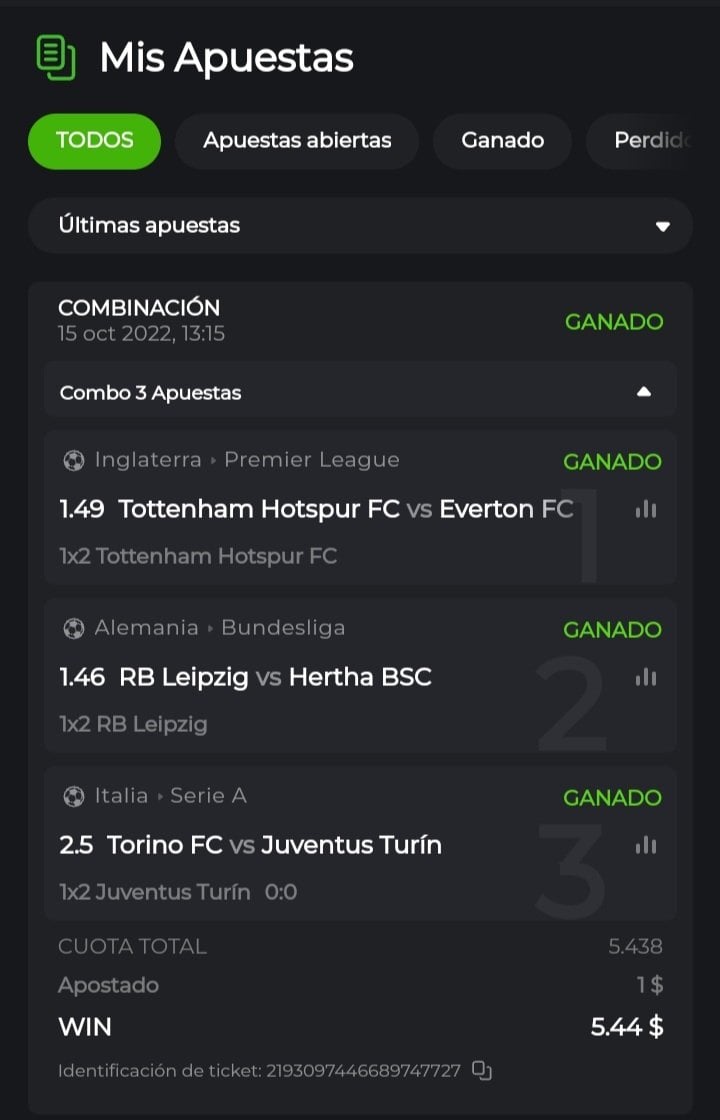The image size is (720, 1120).
Task: Click the Mis Apuestas betting slip icon
Action: 56,58
